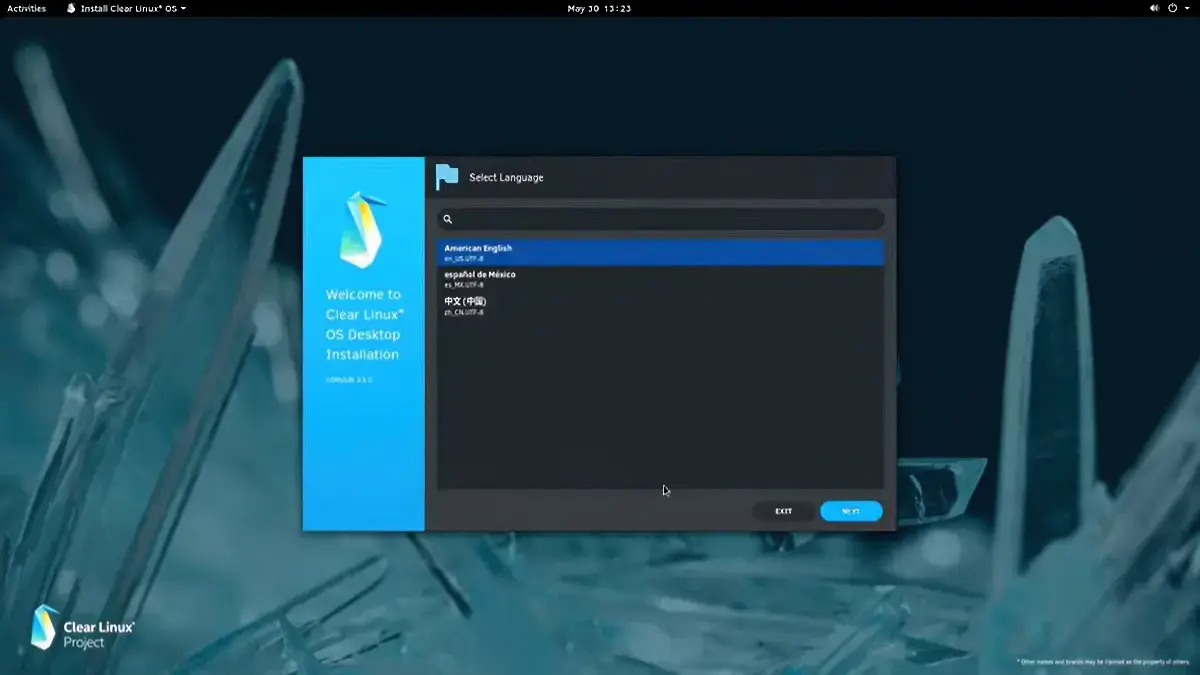The image size is (1200, 675).
Task: Click the magnifier icon in the search bar
Action: tap(449, 219)
